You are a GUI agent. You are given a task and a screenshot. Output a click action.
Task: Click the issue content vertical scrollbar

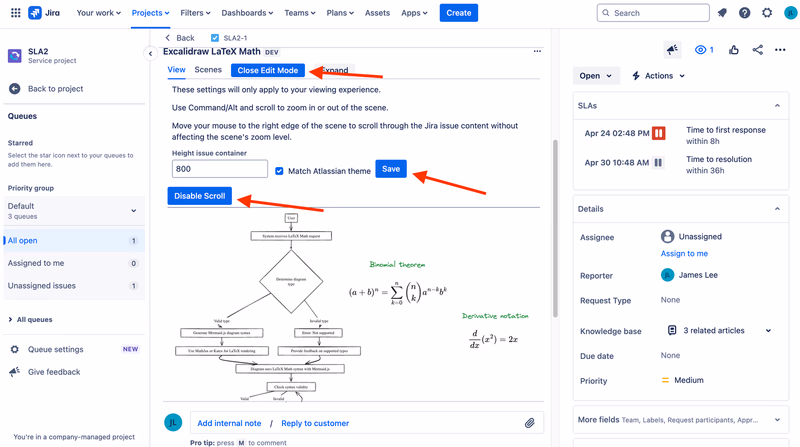pyautogui.click(x=555, y=229)
